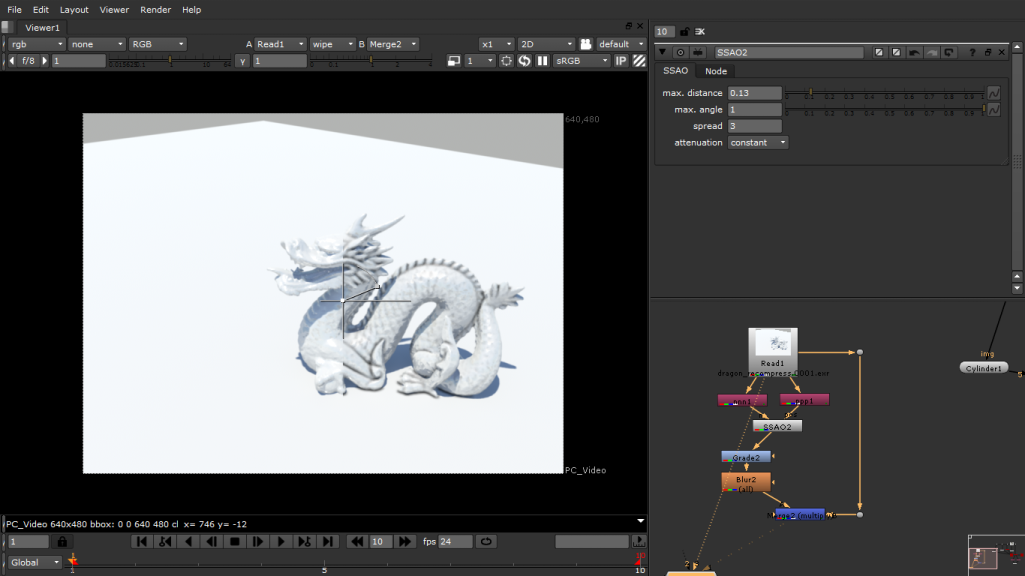Click the fps input field

tap(455, 541)
